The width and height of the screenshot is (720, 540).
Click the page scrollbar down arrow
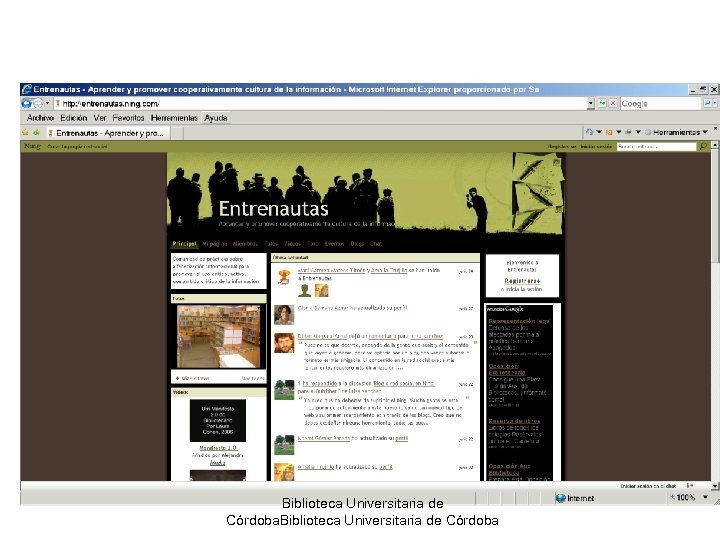click(715, 486)
